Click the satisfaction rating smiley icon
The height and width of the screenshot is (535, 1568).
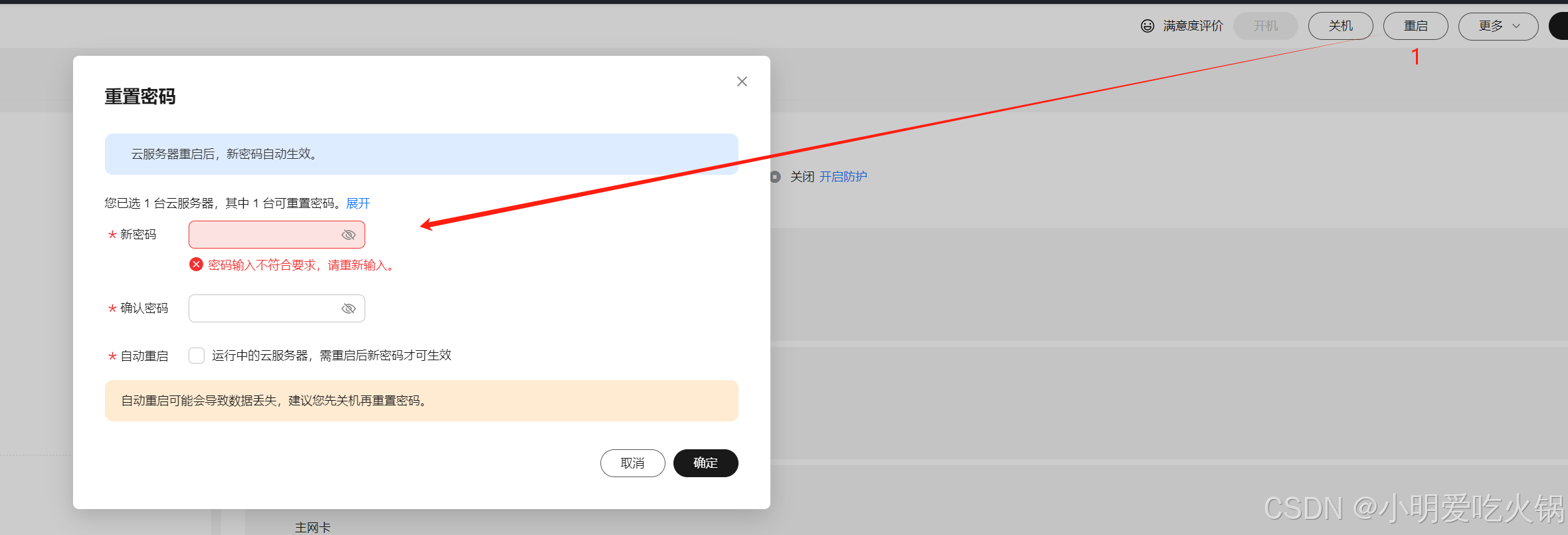click(x=1147, y=26)
